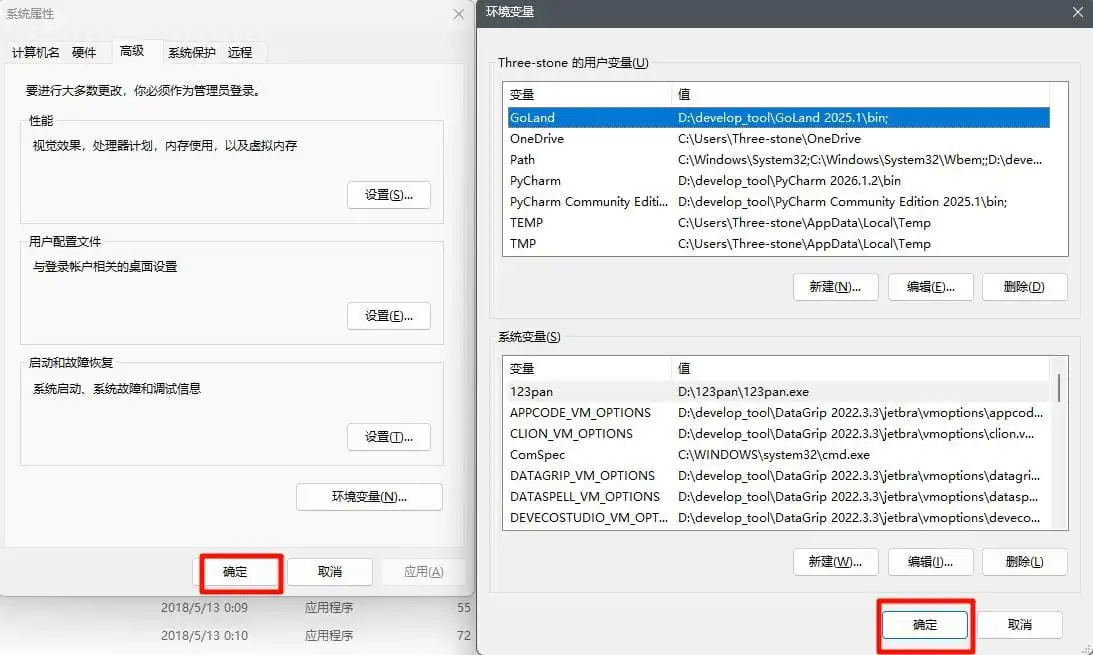
Task: Select the DEVECOSTUDIO_VM_OPT... system variable
Action: [x=779, y=518]
